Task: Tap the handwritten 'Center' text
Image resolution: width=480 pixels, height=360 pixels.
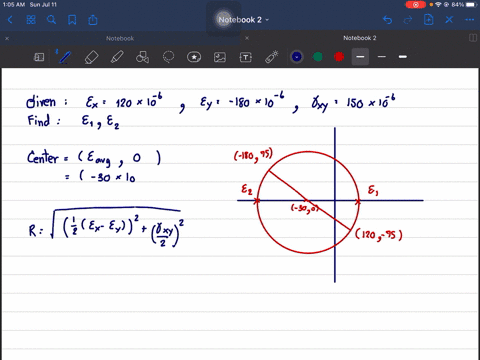Action: (43, 157)
